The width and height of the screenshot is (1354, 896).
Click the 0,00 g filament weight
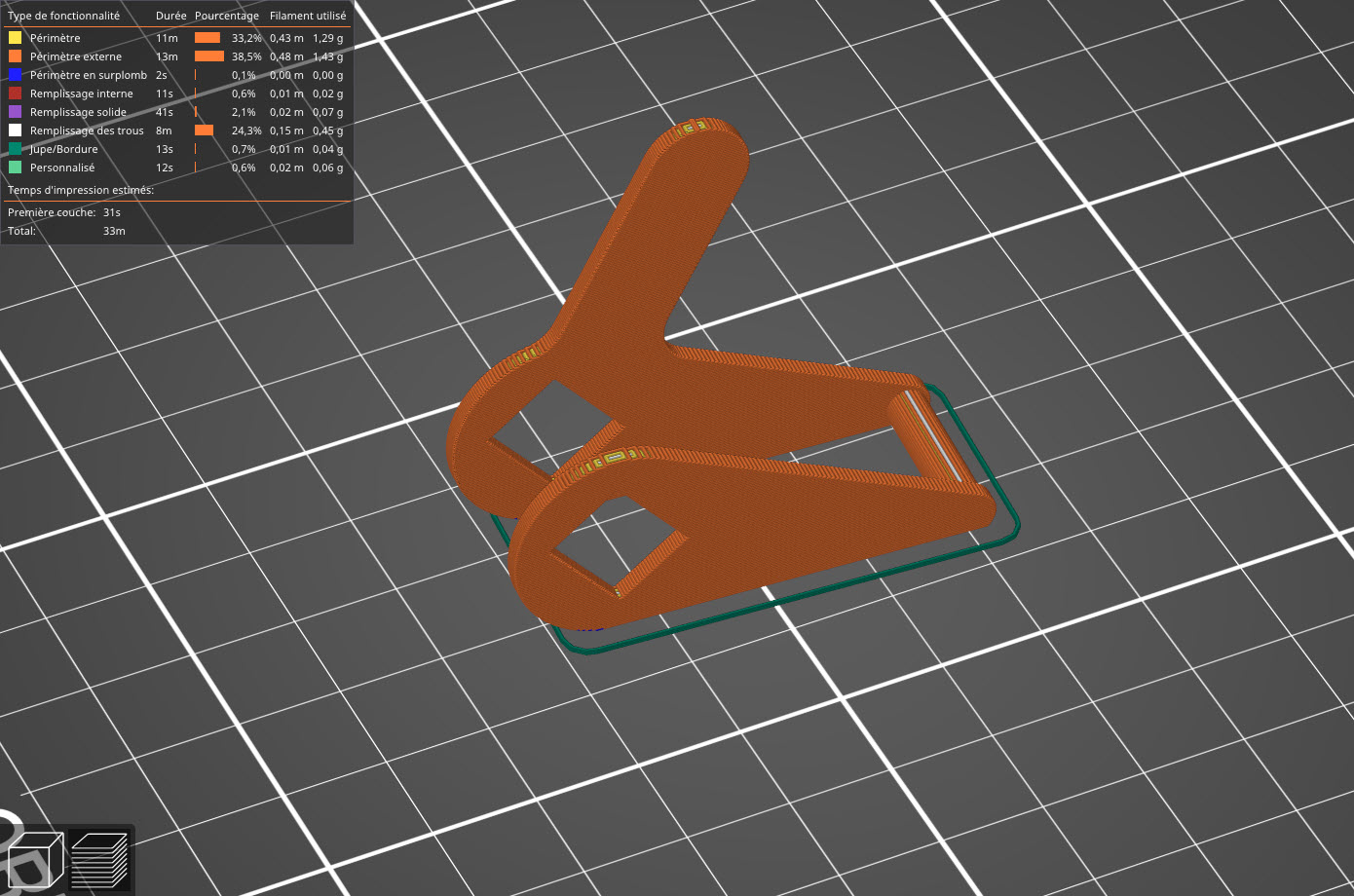(328, 75)
